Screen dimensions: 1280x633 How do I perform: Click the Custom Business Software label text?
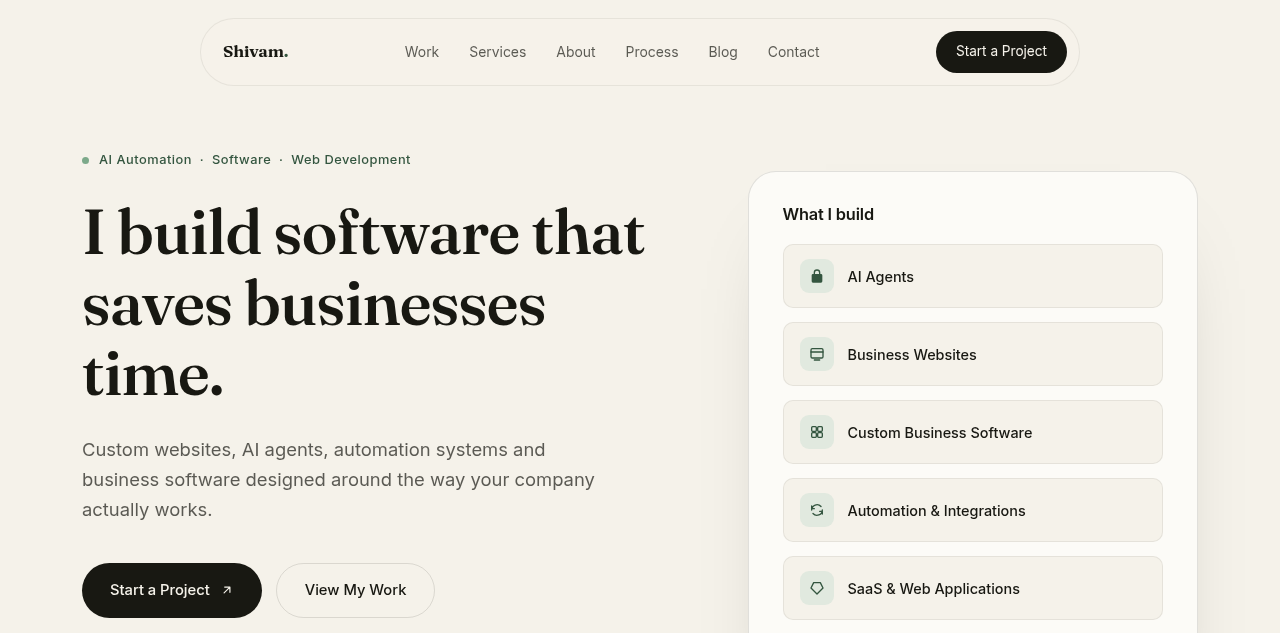click(940, 433)
